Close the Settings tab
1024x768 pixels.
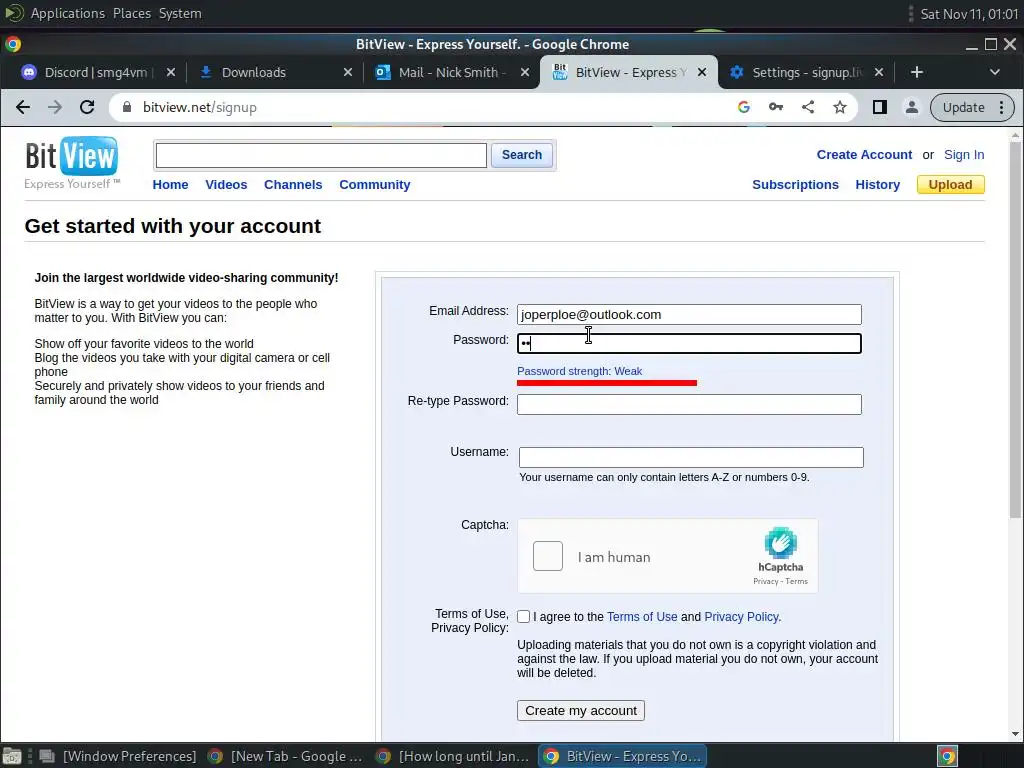[879, 72]
